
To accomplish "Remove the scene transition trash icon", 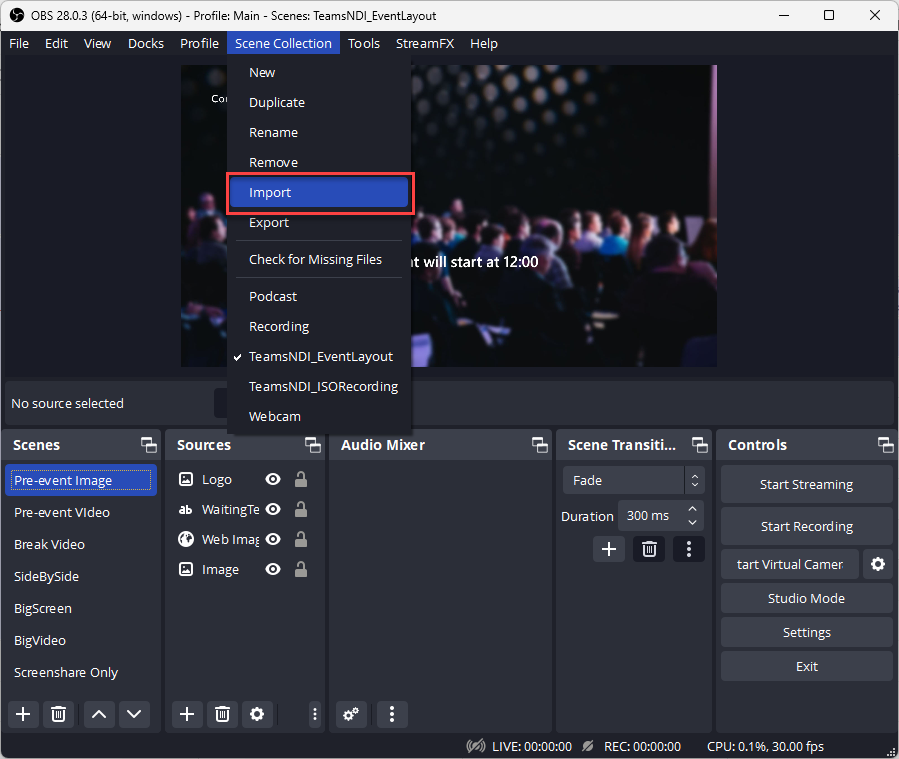I will coord(649,549).
